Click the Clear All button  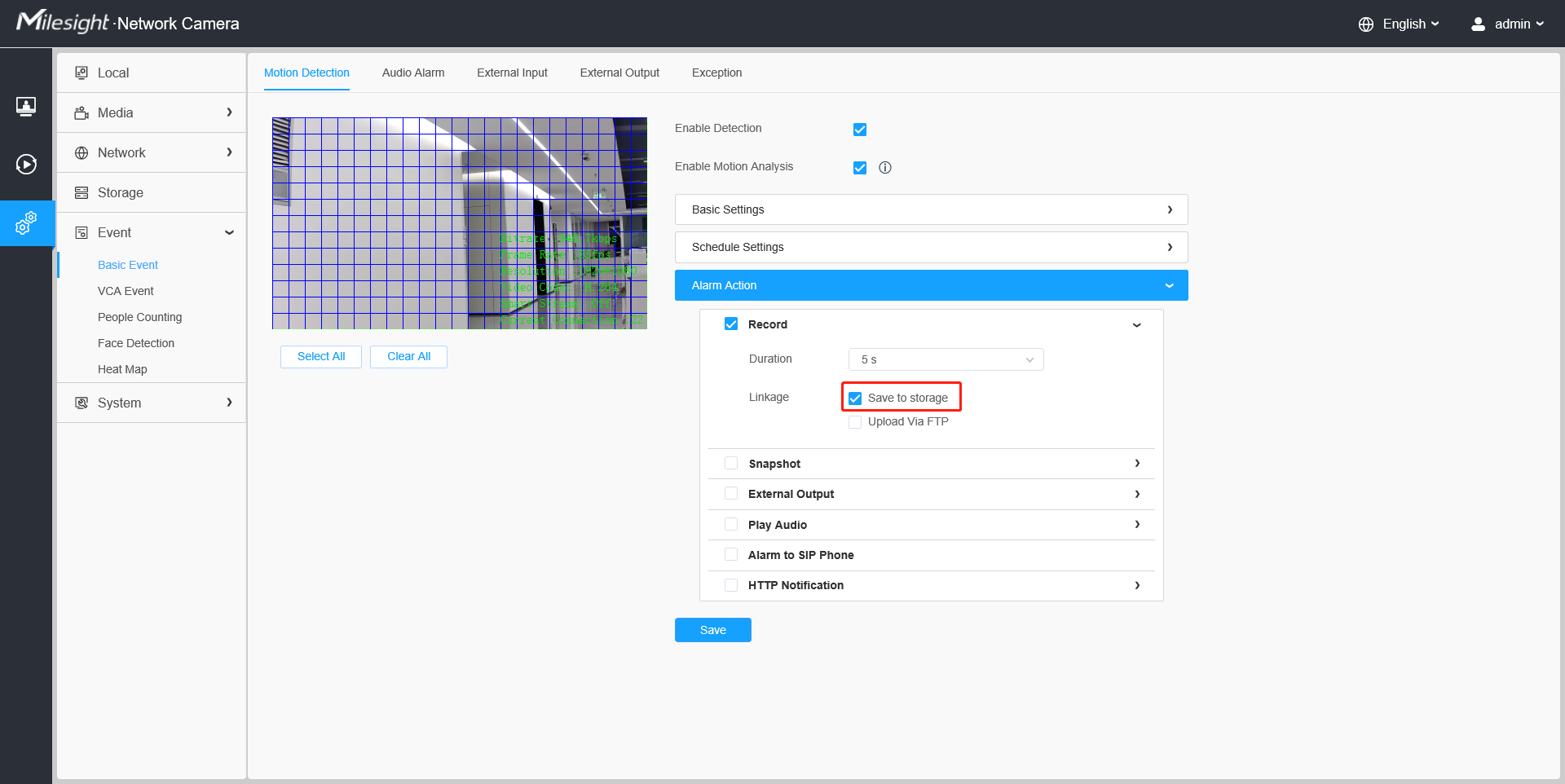(x=408, y=357)
